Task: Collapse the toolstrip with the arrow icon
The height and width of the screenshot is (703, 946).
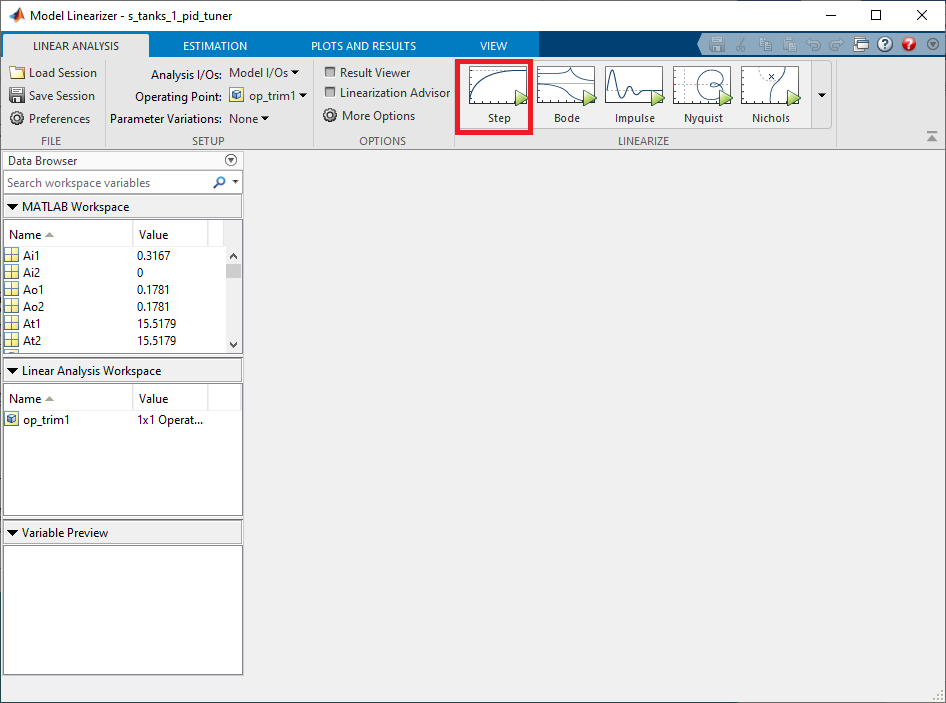Action: pos(932,136)
